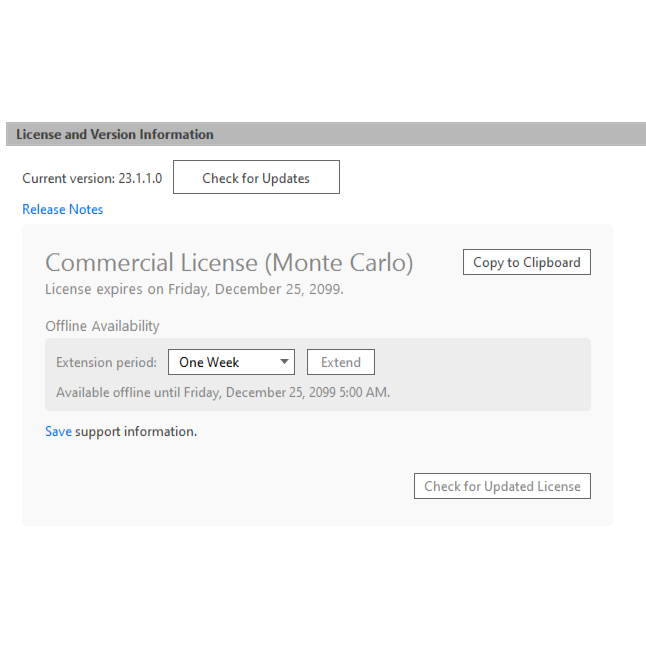Image resolution: width=646 pixels, height=646 pixels.
Task: Copy license info to clipboard
Action: point(526,262)
